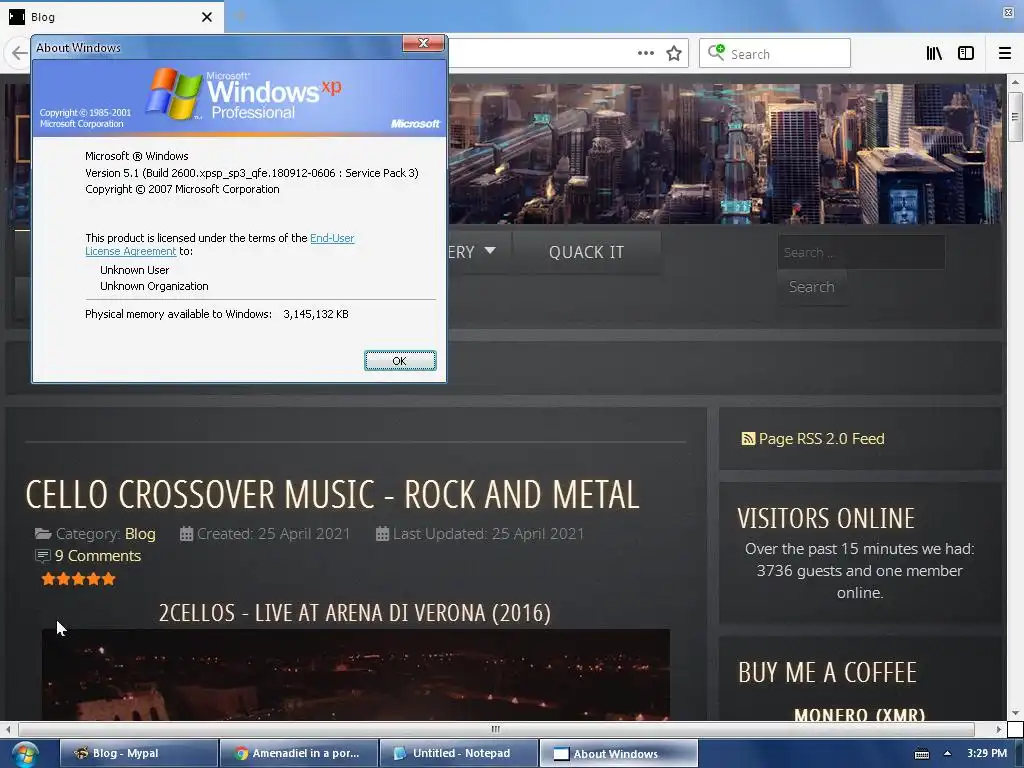
Task: Toggle the sidebar view icon
Action: coord(966,54)
